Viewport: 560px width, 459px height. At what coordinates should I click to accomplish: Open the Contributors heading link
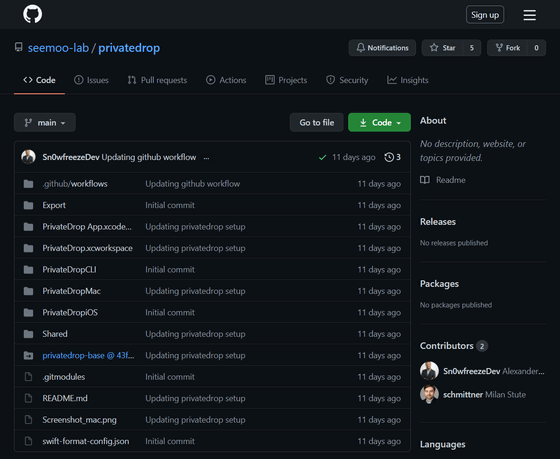click(x=447, y=346)
